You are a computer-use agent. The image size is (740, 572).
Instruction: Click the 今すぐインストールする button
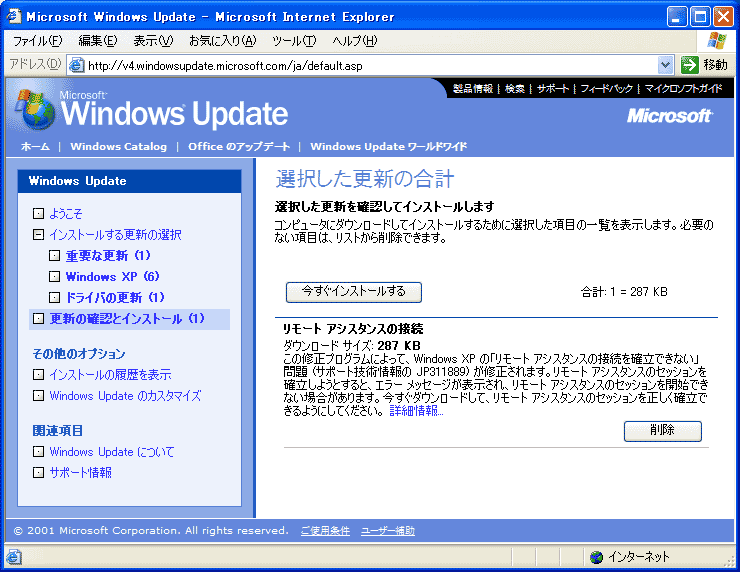(x=353, y=292)
